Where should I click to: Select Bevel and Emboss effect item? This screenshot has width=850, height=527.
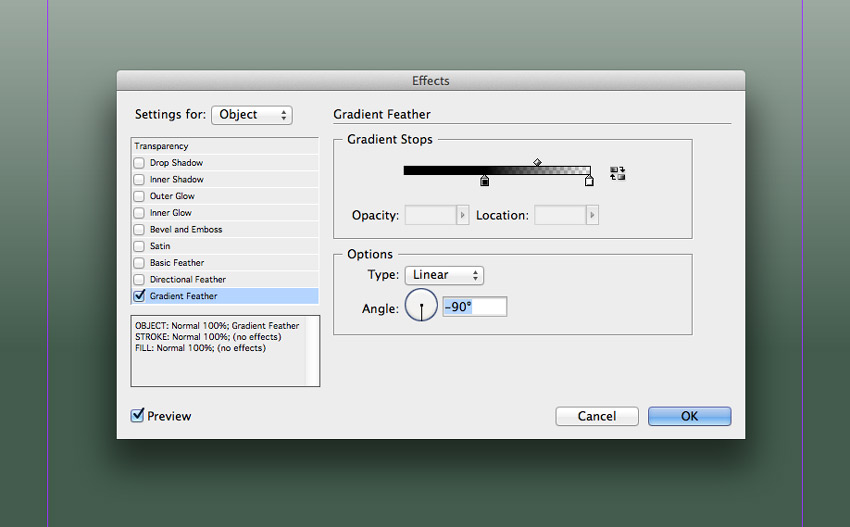tap(186, 230)
